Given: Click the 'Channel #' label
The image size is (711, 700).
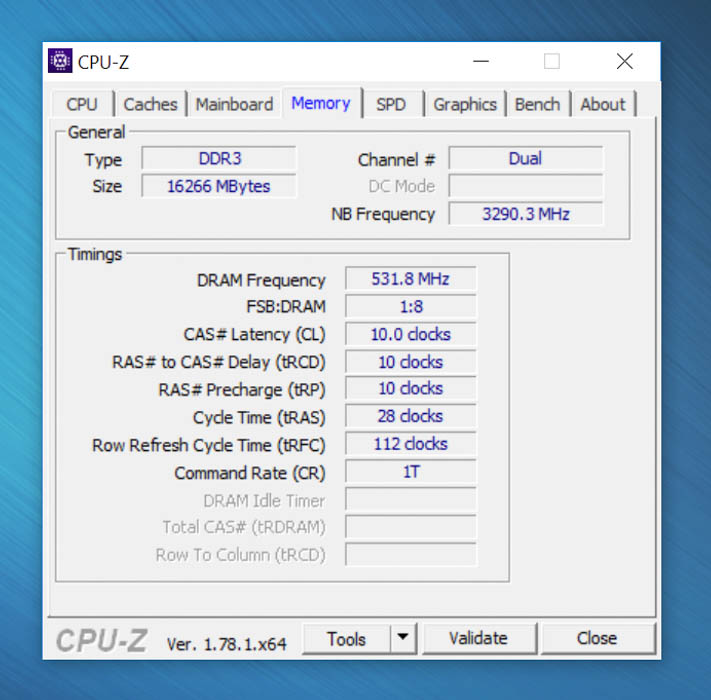Looking at the screenshot, I should pyautogui.click(x=396, y=160).
